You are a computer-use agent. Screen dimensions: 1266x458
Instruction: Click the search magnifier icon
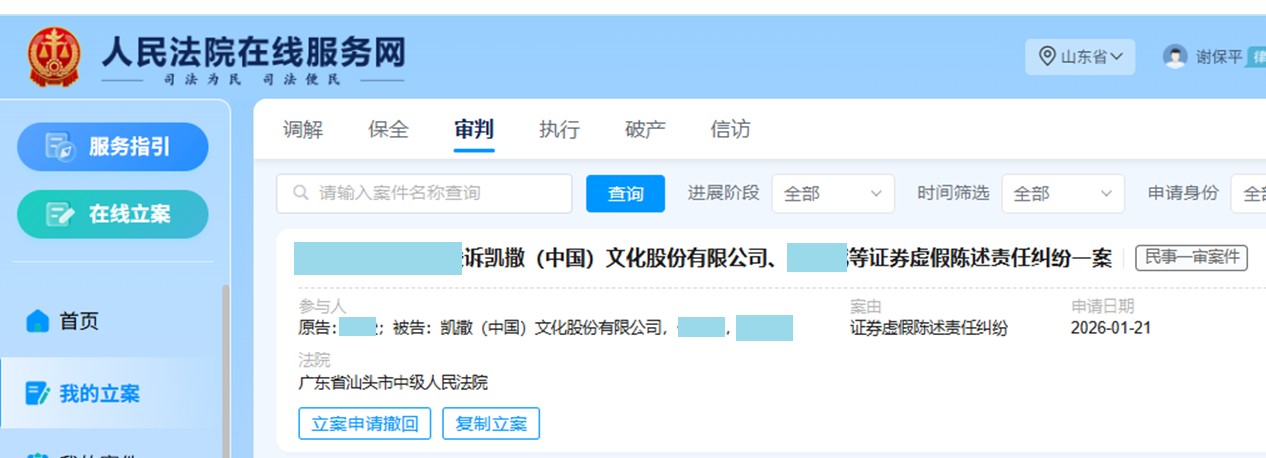(x=301, y=193)
